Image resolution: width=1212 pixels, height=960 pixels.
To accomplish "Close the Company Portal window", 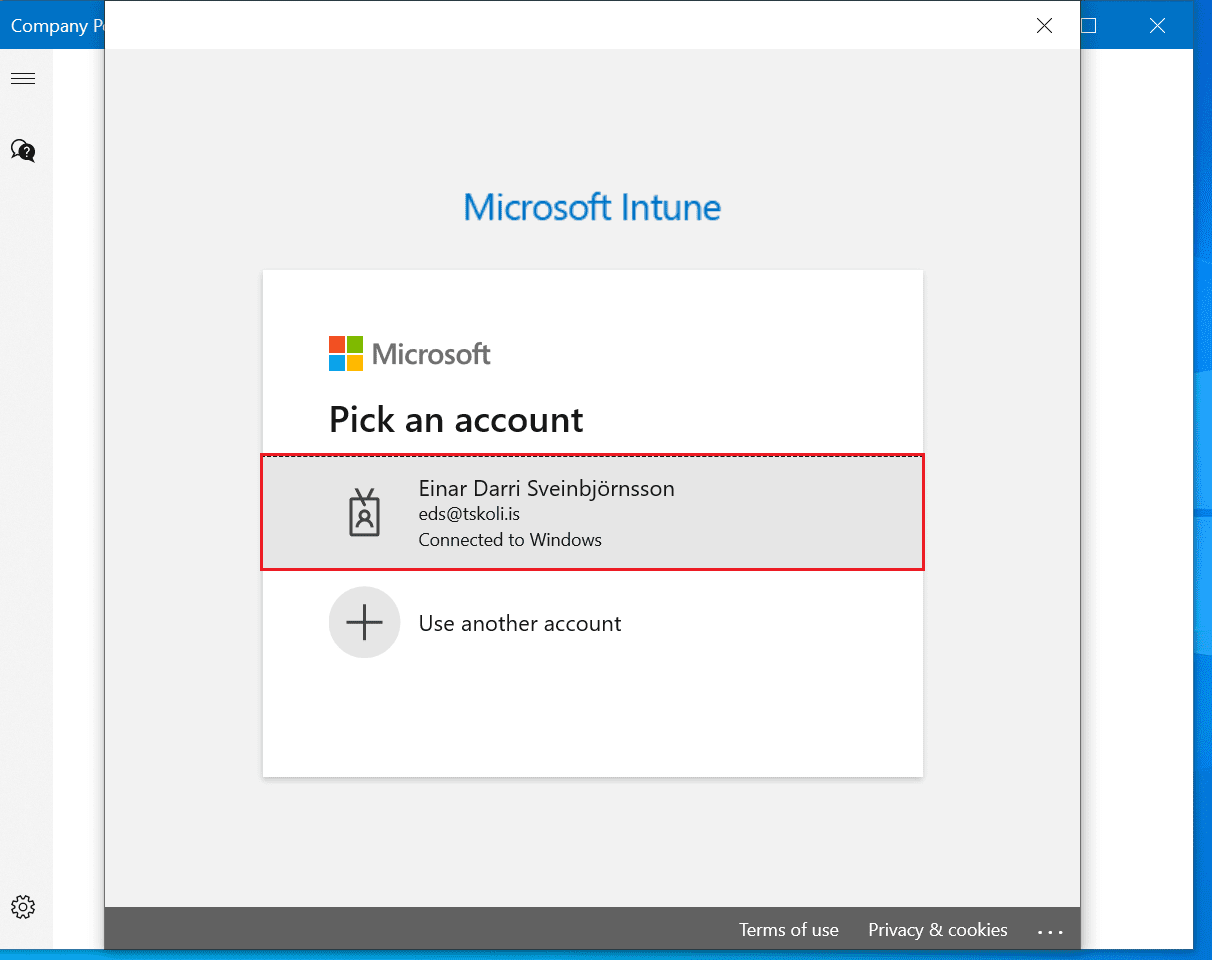I will tap(1157, 26).
